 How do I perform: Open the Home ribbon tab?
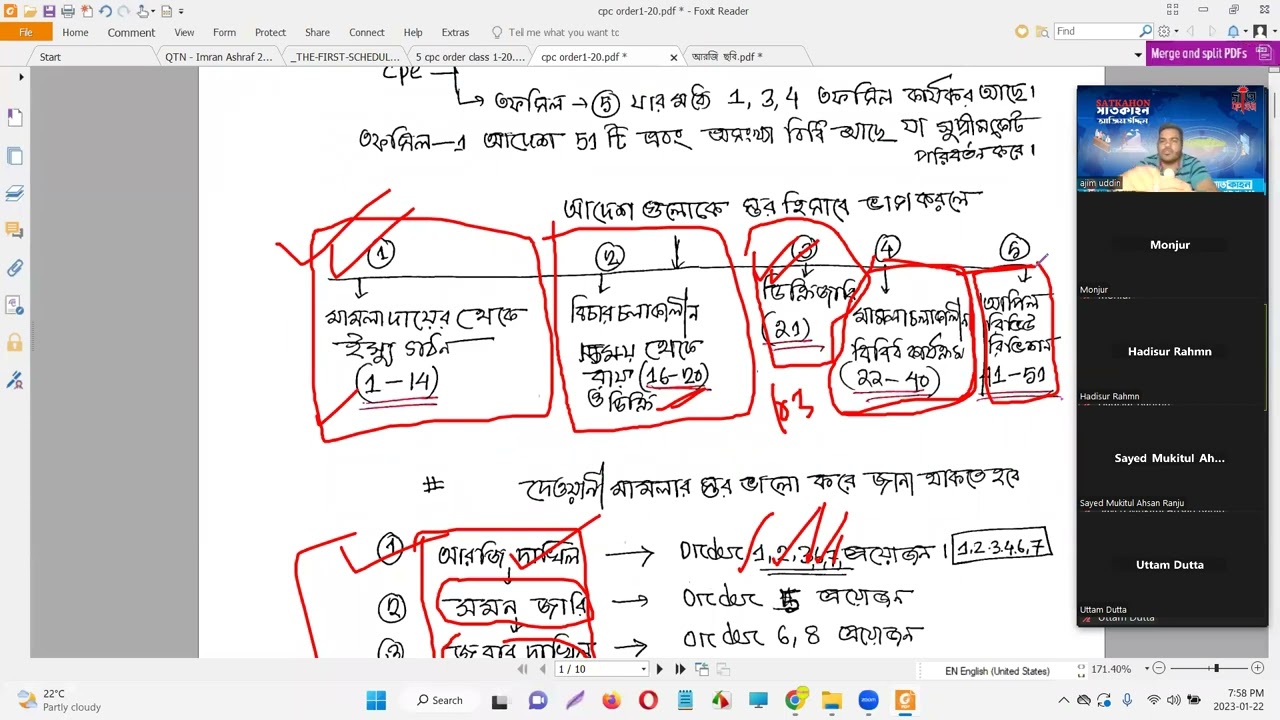pos(75,32)
